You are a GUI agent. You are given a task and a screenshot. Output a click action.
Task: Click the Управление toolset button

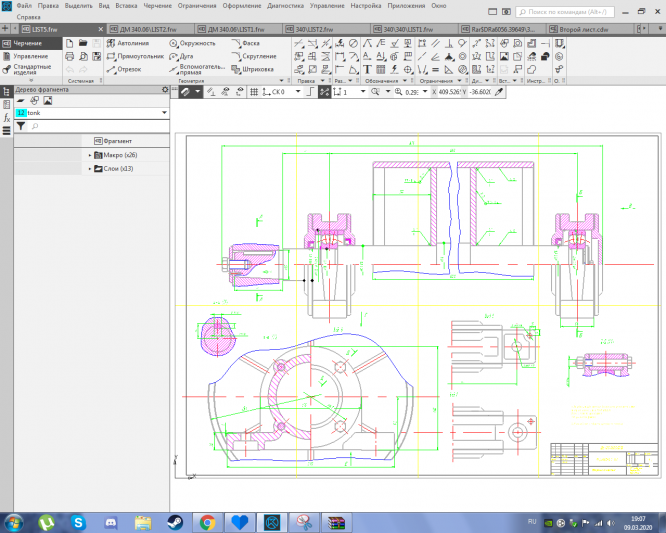(x=30, y=57)
